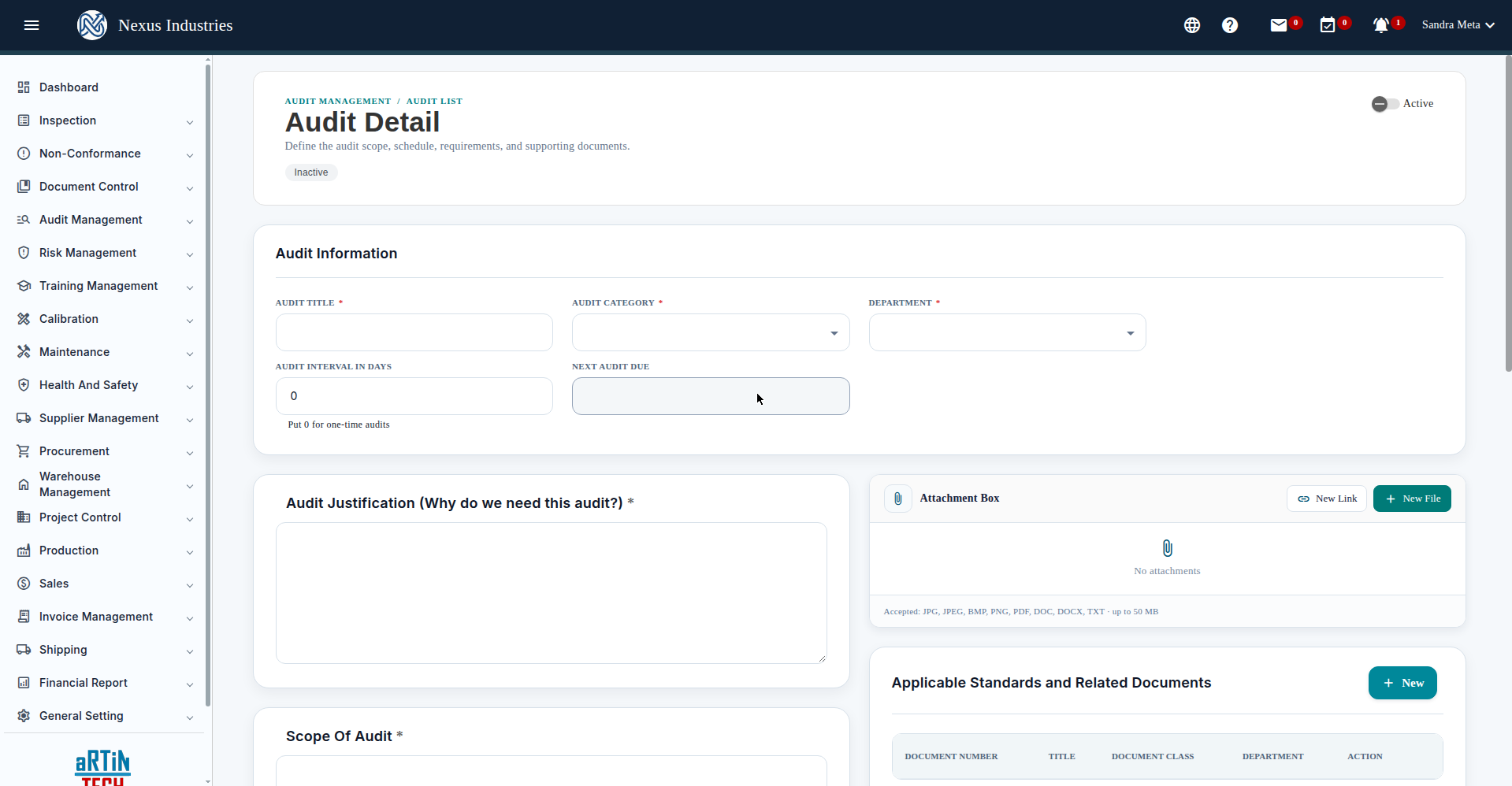Image resolution: width=1512 pixels, height=786 pixels.
Task: Expand the Financial Report chevron
Action: point(190,684)
